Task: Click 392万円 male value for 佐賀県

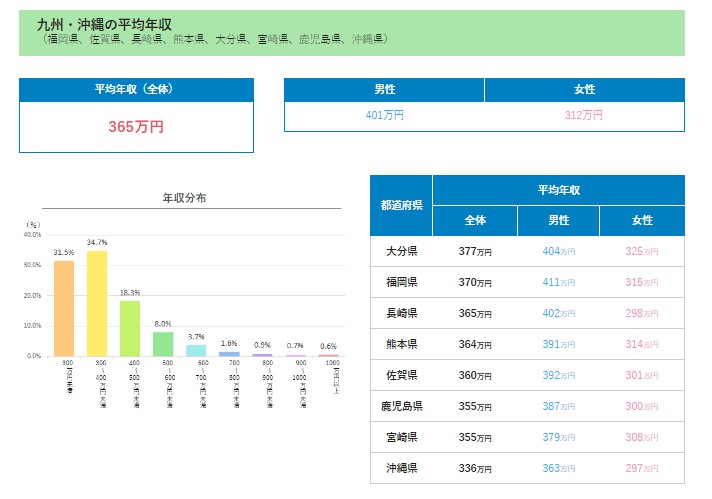Action: tap(559, 375)
